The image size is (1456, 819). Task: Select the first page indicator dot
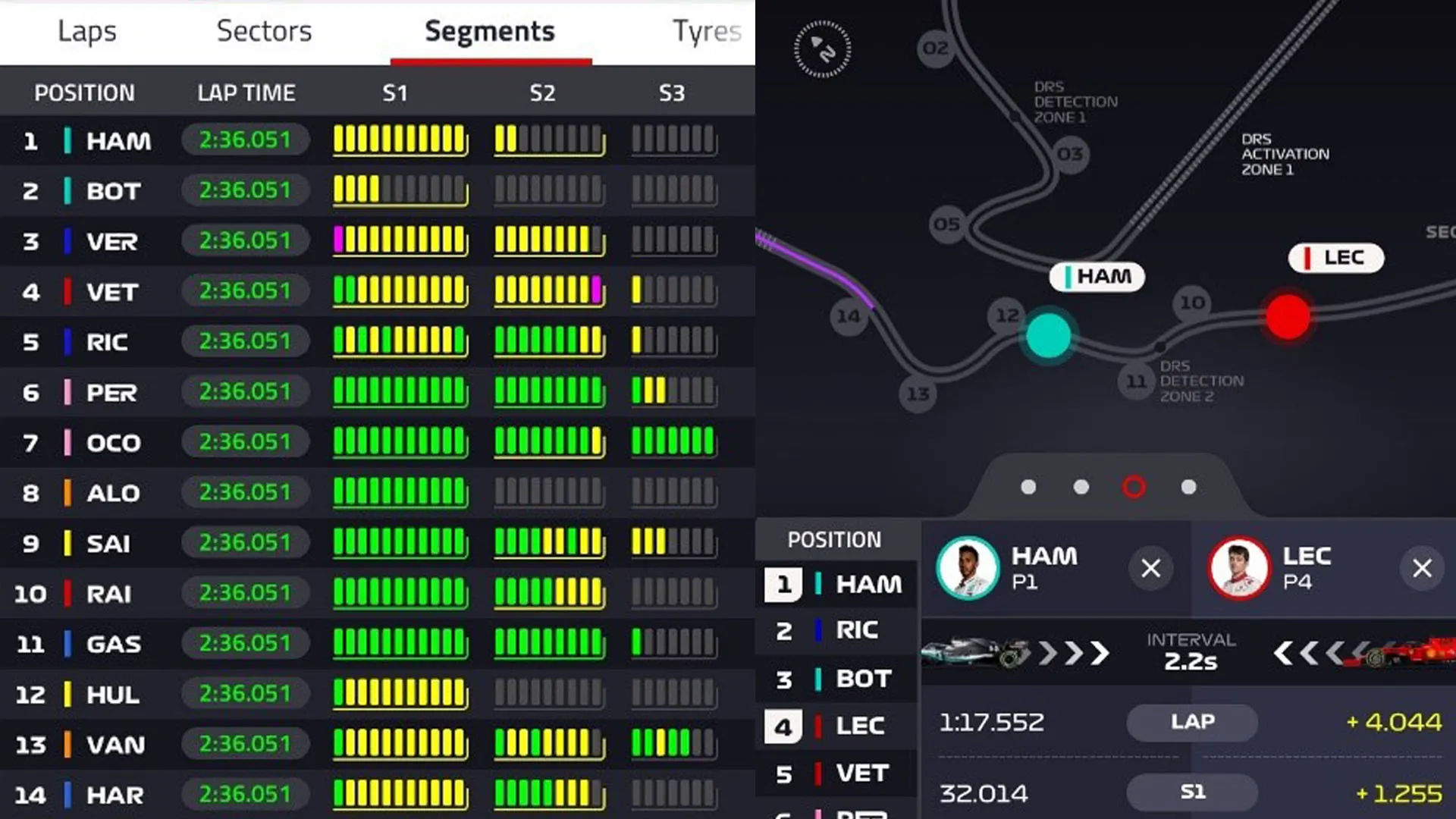[x=1028, y=487]
